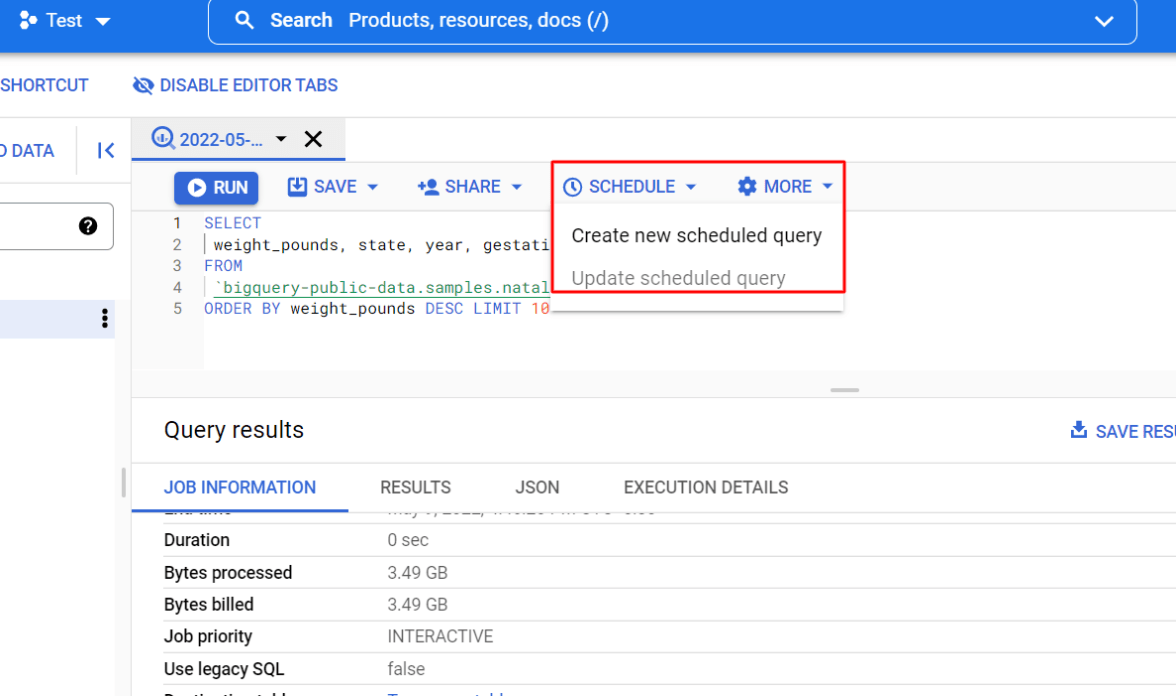Click the help question mark icon
The height and width of the screenshot is (696, 1176).
[x=88, y=226]
